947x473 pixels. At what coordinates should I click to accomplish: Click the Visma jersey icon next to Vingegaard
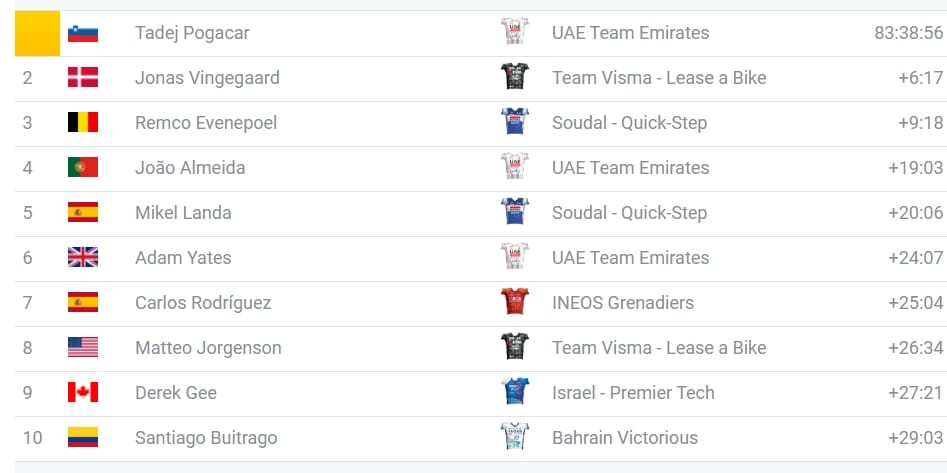click(514, 77)
